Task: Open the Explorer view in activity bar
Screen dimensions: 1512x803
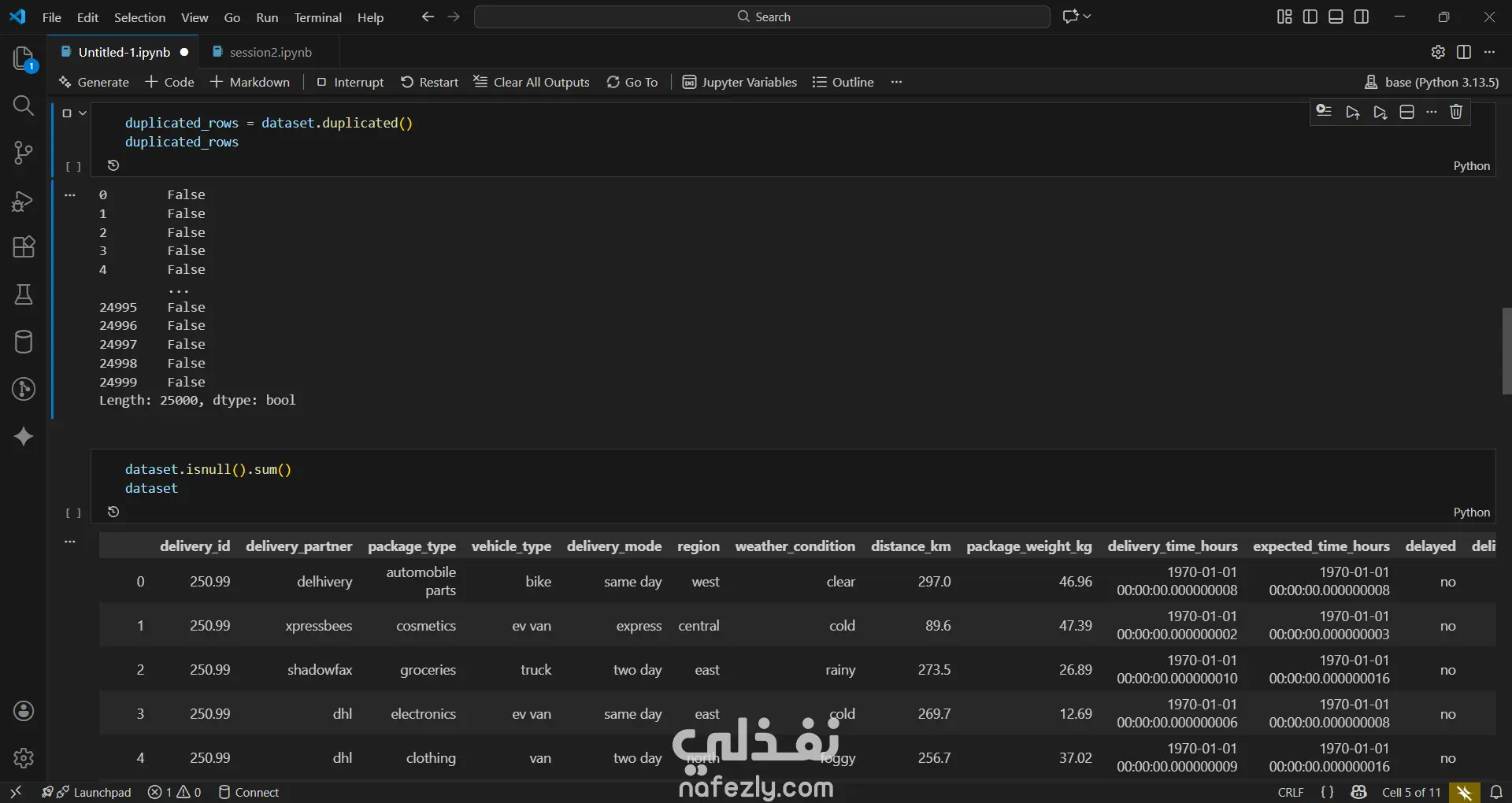Action: (24, 58)
